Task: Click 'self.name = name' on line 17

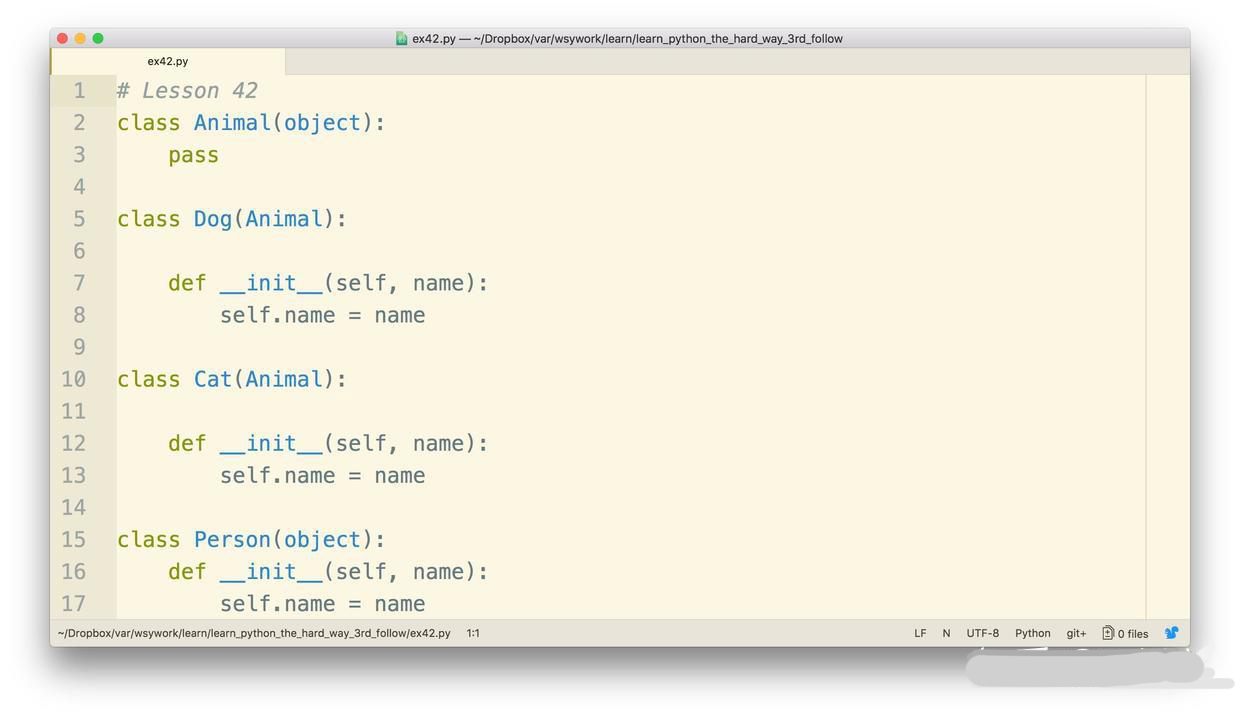Action: click(322, 603)
